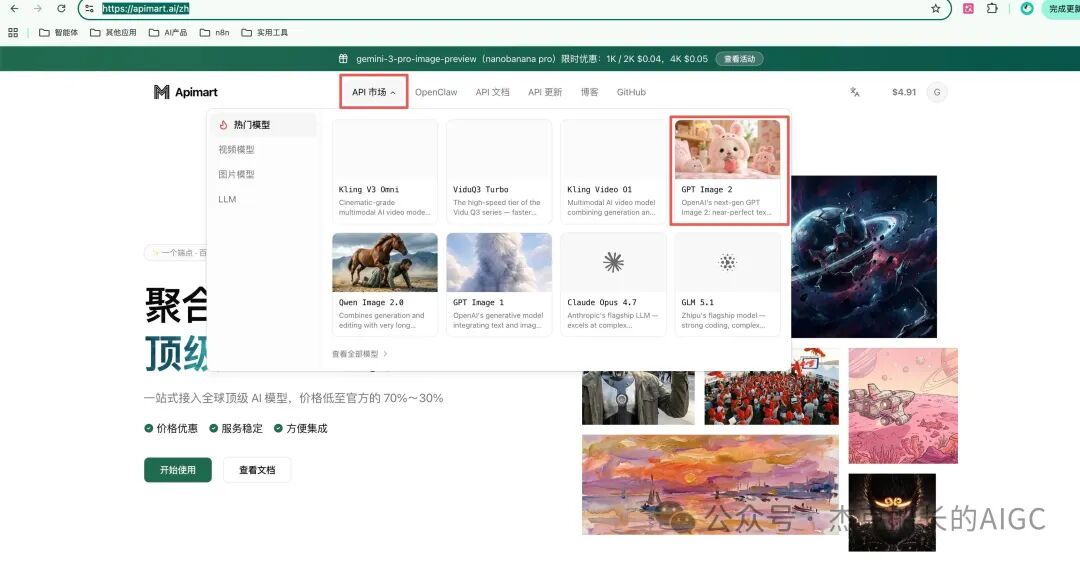Open the API 更新 nav item
Screen dimensions: 1080x562
545,92
